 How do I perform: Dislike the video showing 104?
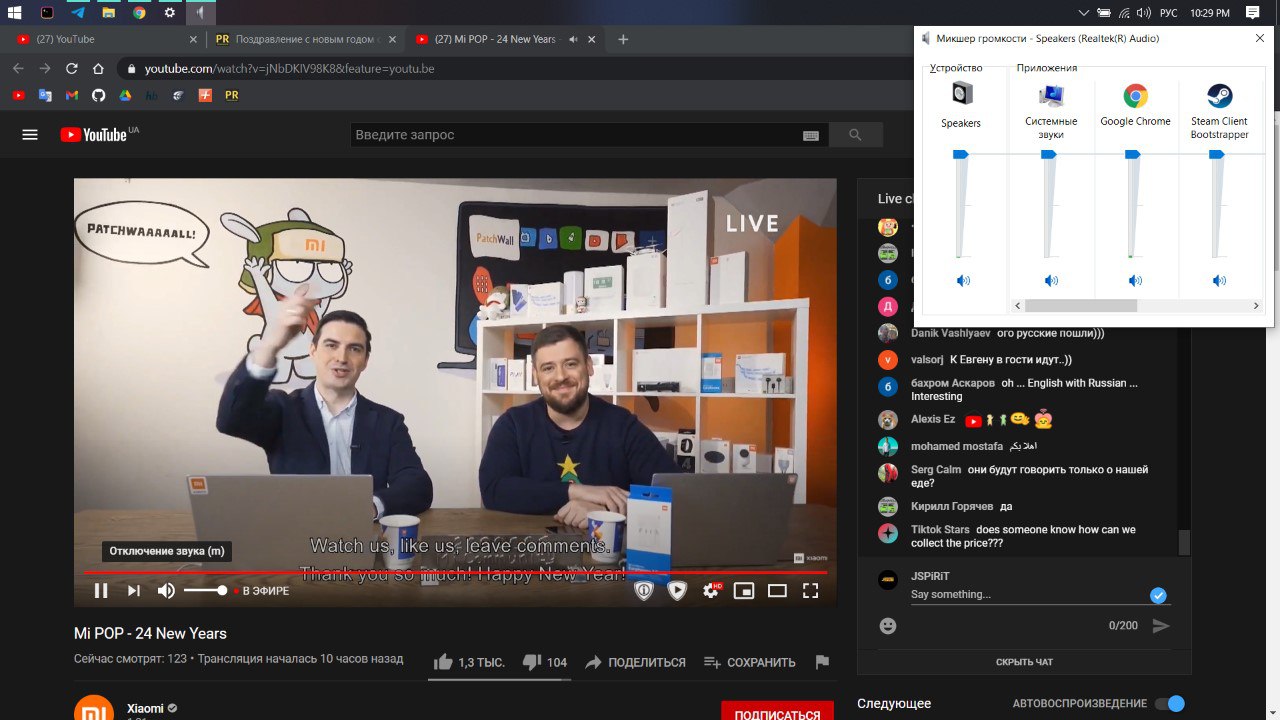545,662
